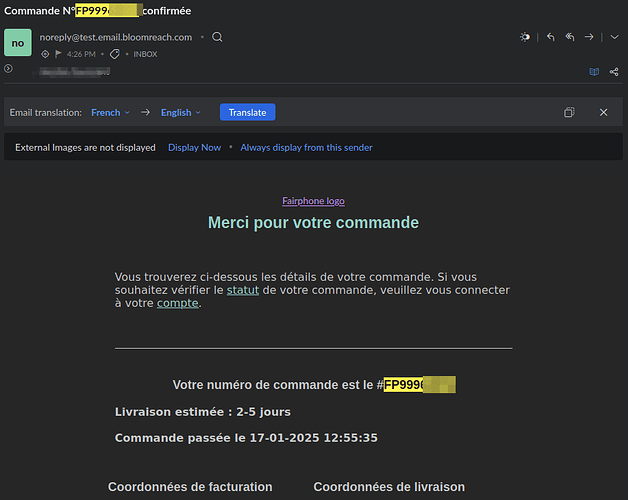Viewport: 628px width, 500px height.
Task: Click the tag label icon
Action: [115, 54]
